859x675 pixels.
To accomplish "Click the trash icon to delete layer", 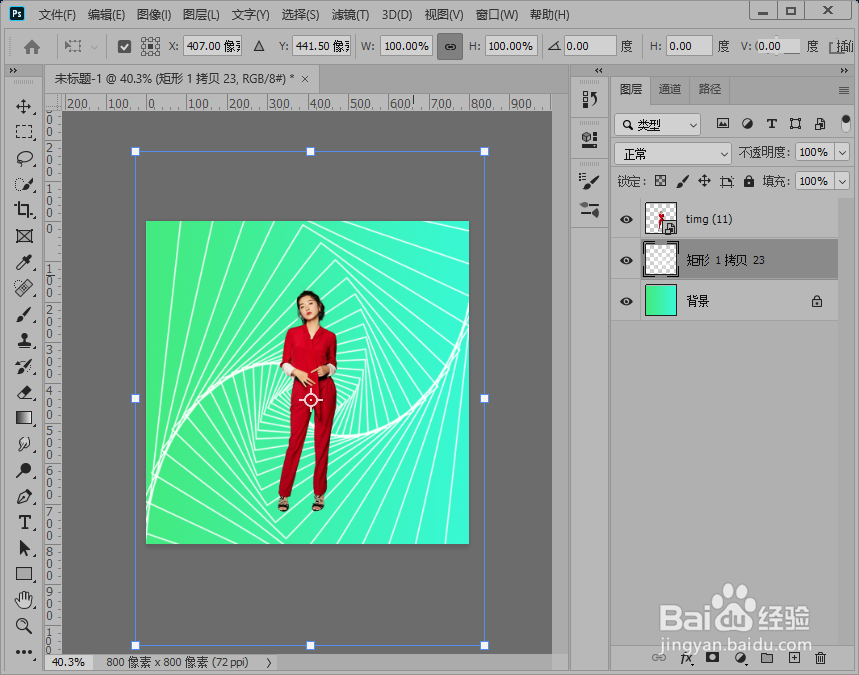I will pyautogui.click(x=821, y=658).
